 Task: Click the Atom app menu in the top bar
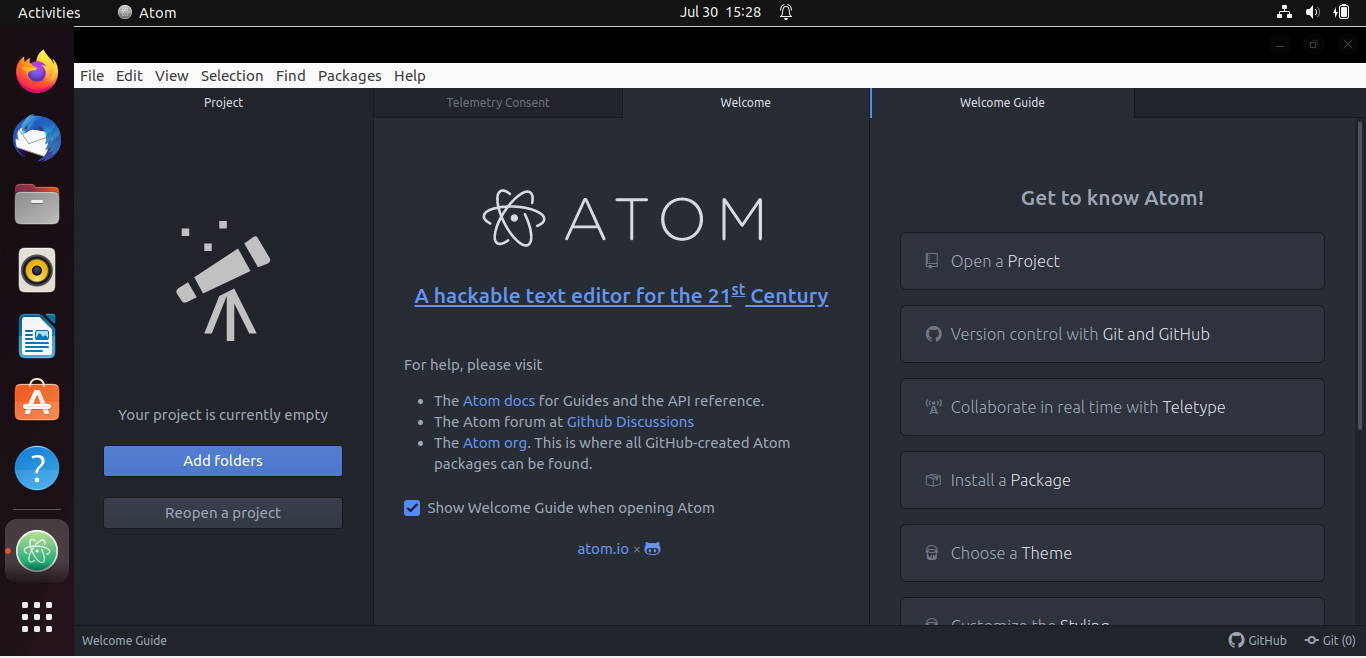(147, 13)
